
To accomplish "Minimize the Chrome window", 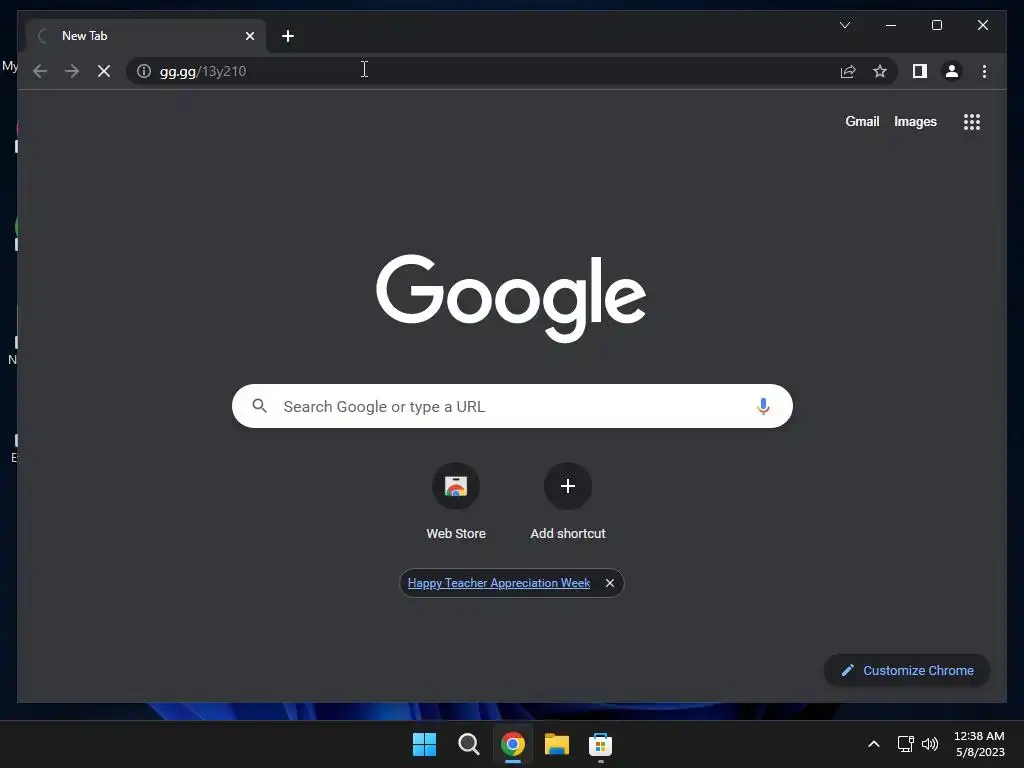I will [891, 25].
